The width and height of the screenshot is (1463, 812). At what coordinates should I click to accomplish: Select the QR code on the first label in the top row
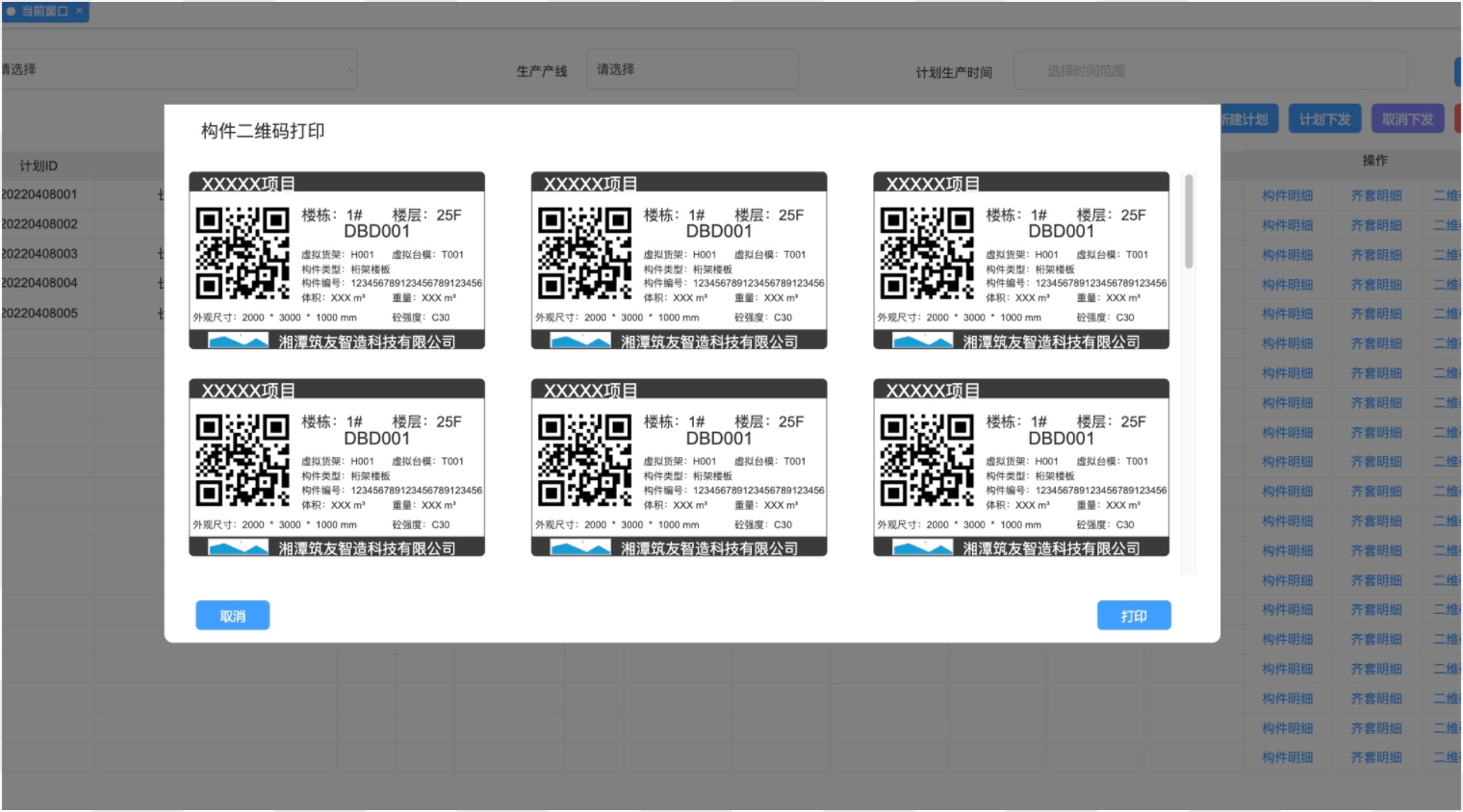tap(243, 254)
